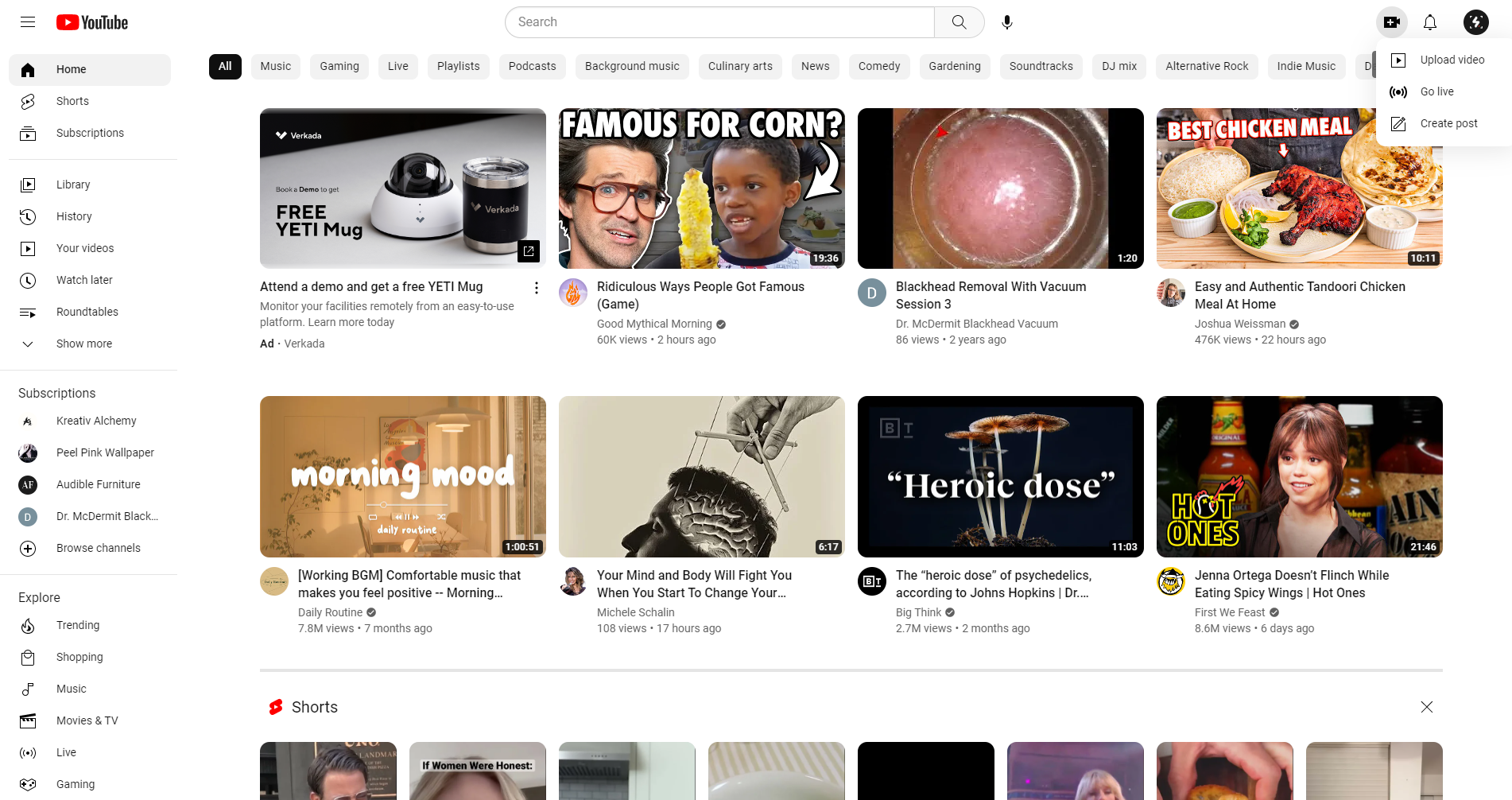Click the Live broadcast icon in Explore
The image size is (1512, 800).
coord(28,753)
